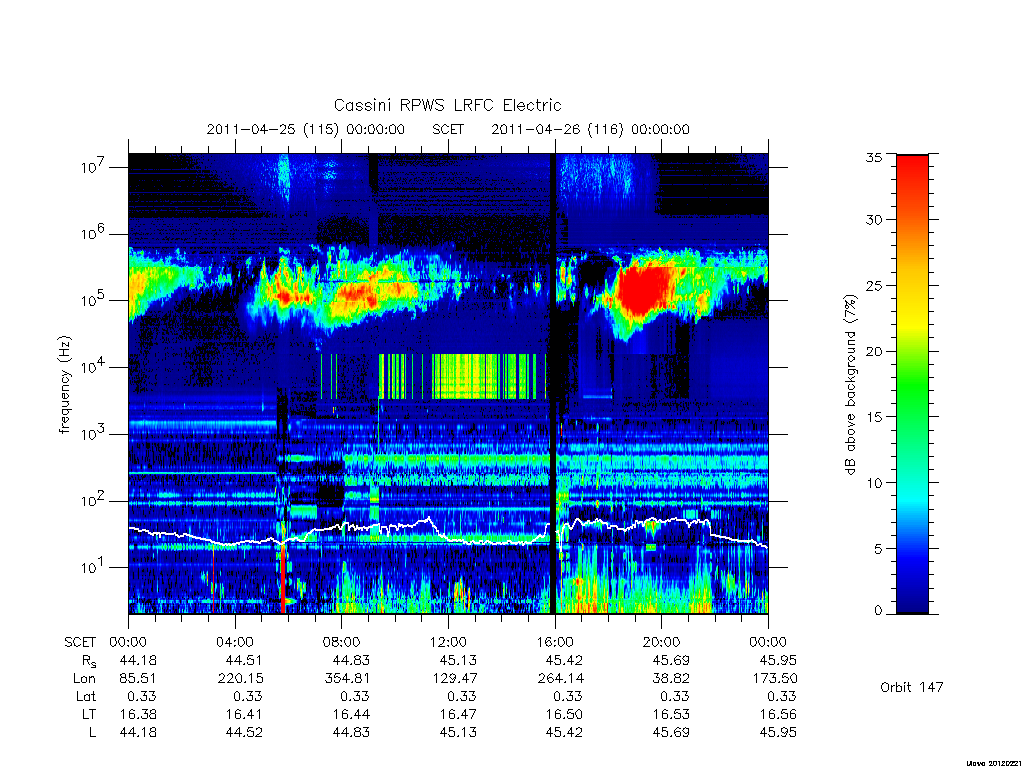Click LT value 16.56
1024x768 pixels.
tap(778, 714)
